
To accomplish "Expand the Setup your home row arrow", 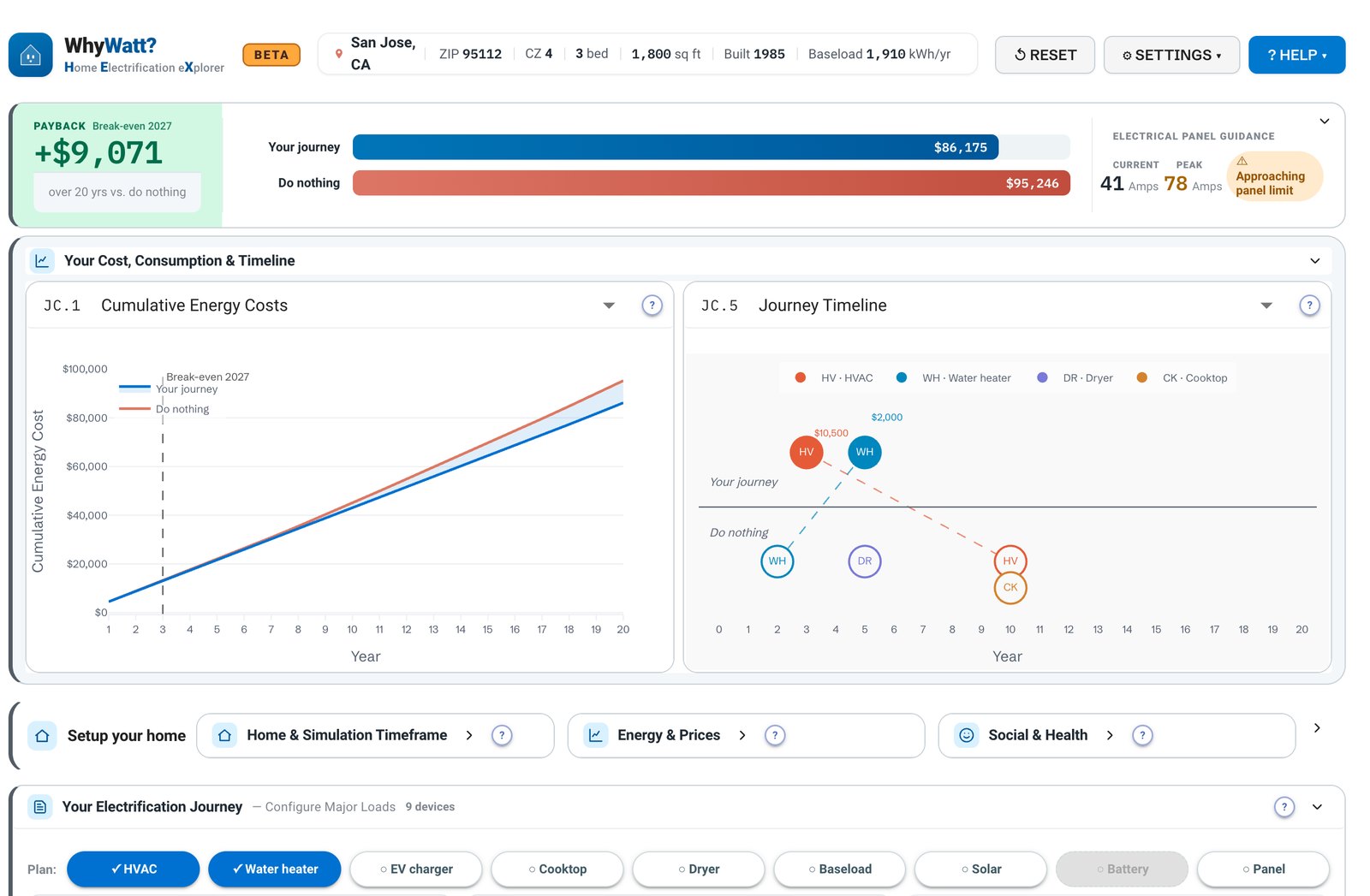I will (x=1317, y=728).
